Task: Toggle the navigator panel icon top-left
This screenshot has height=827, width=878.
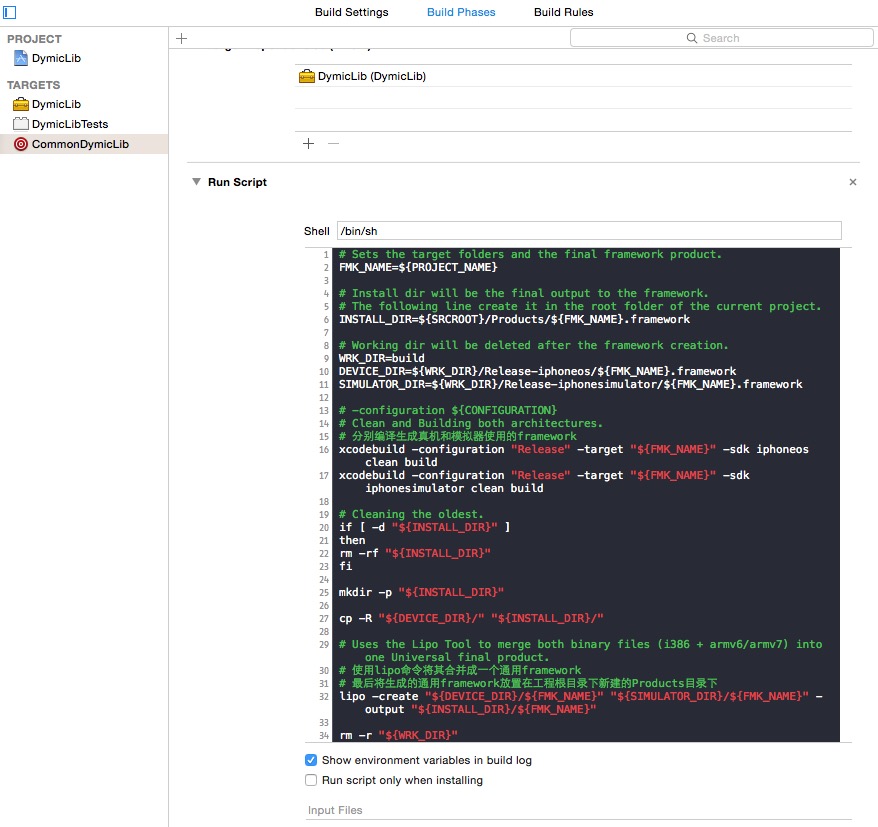Action: (11, 10)
